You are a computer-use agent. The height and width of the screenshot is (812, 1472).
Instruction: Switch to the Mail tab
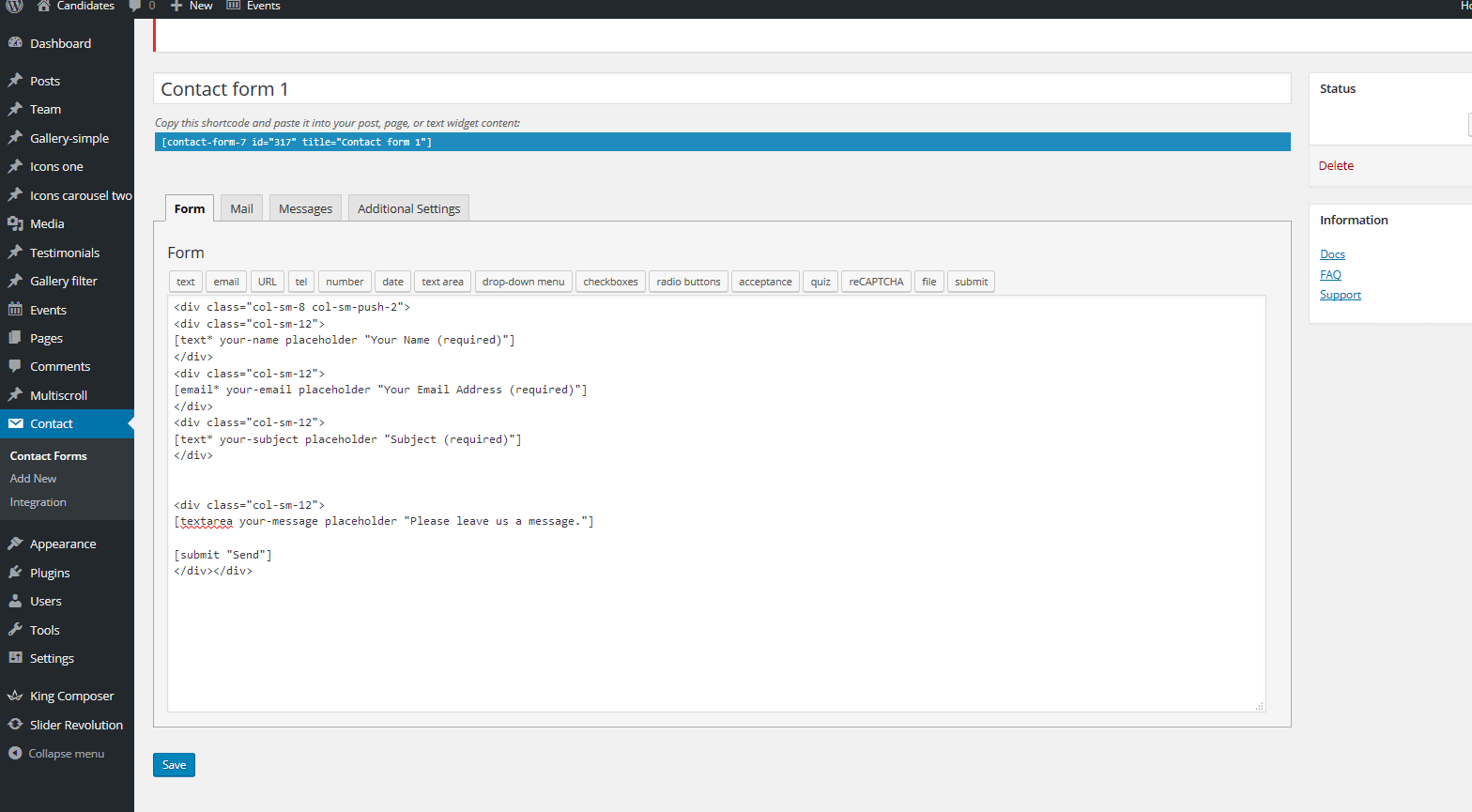coord(241,208)
